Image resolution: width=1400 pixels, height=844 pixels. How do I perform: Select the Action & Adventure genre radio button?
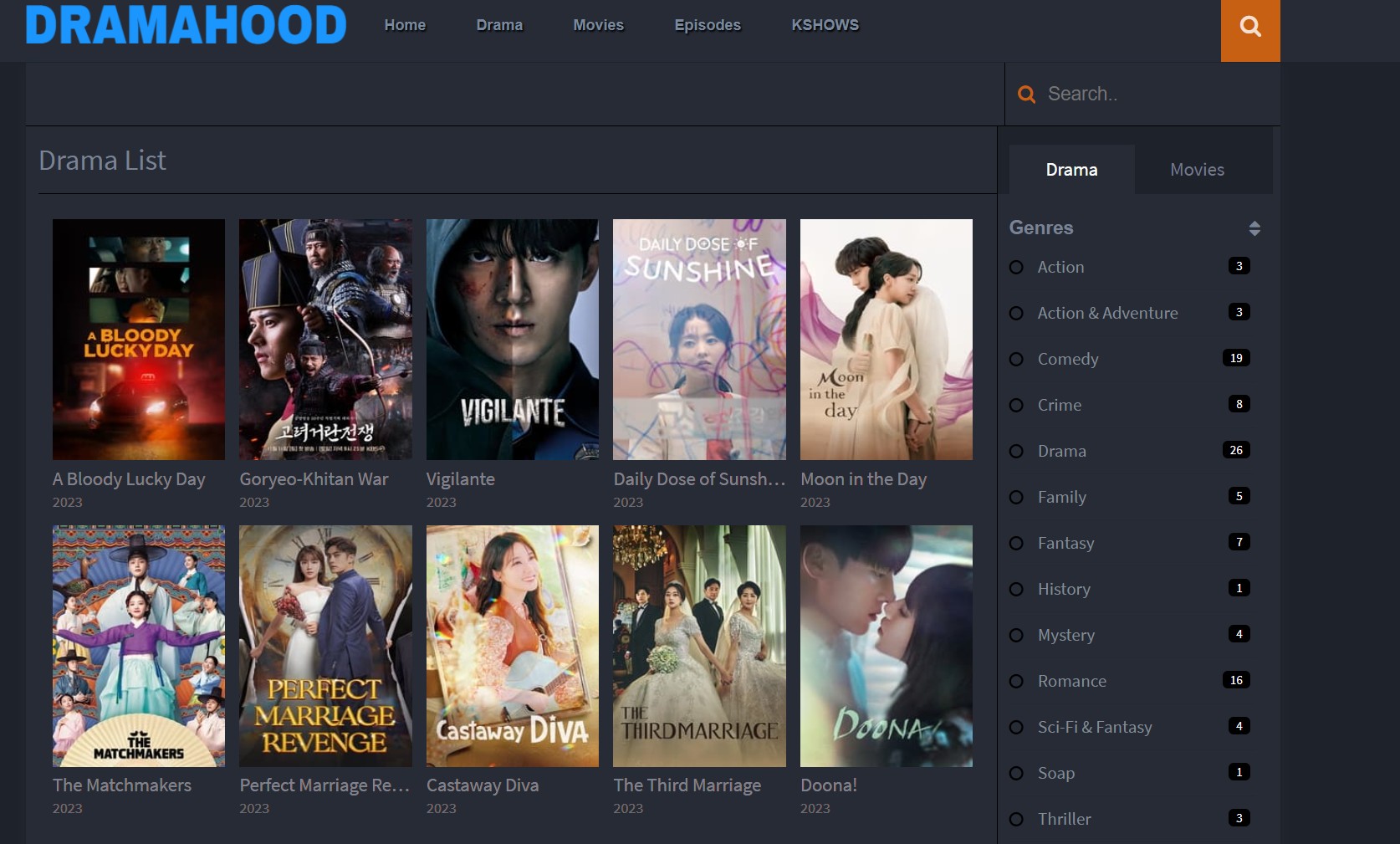pos(1016,314)
